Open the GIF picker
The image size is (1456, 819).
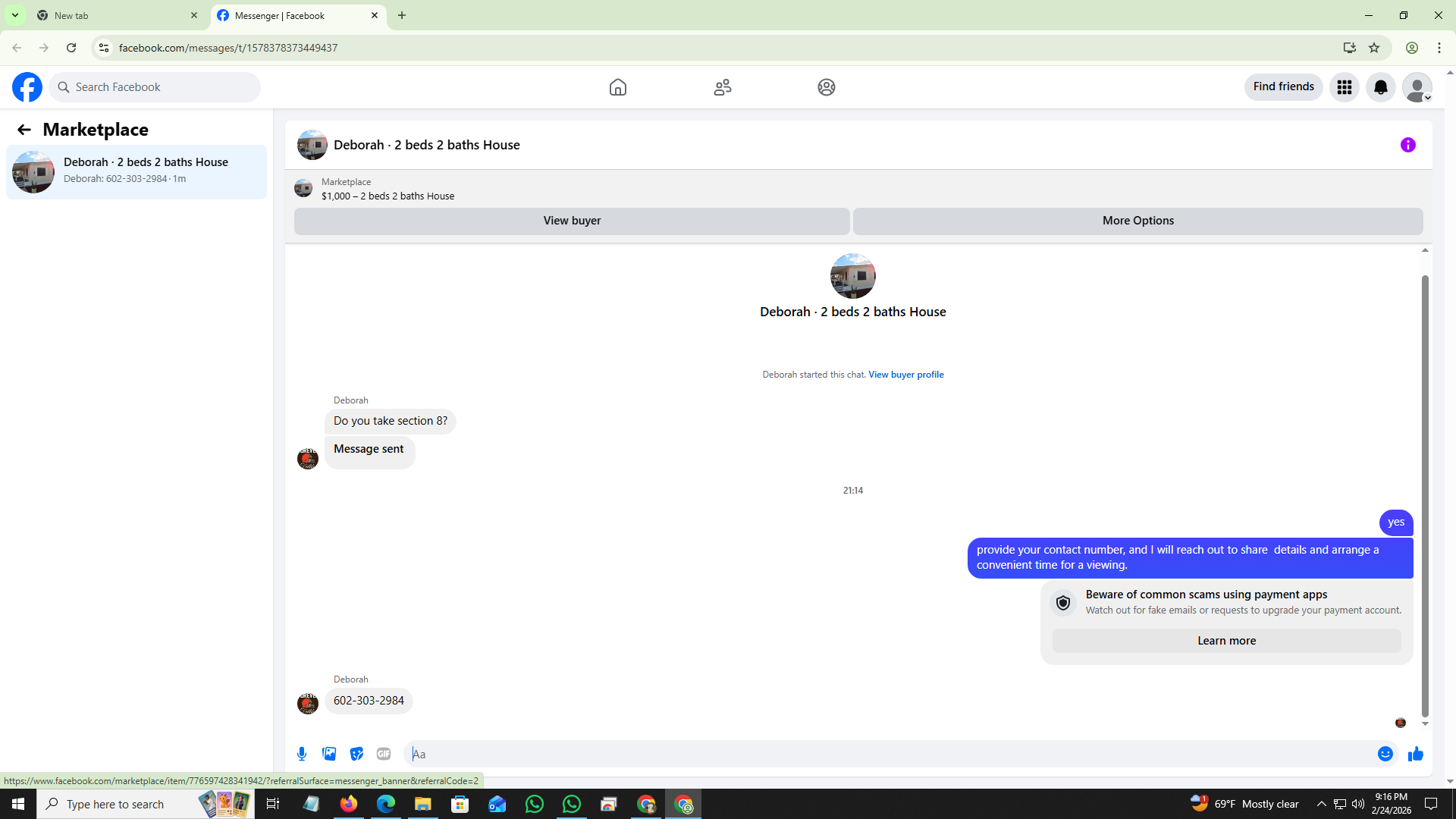[384, 754]
